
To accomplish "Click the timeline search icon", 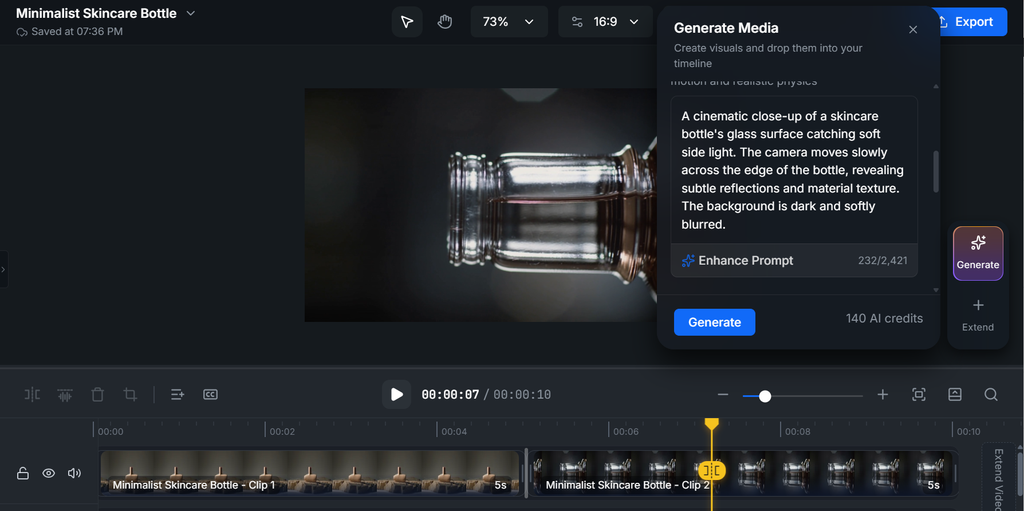I will [991, 395].
